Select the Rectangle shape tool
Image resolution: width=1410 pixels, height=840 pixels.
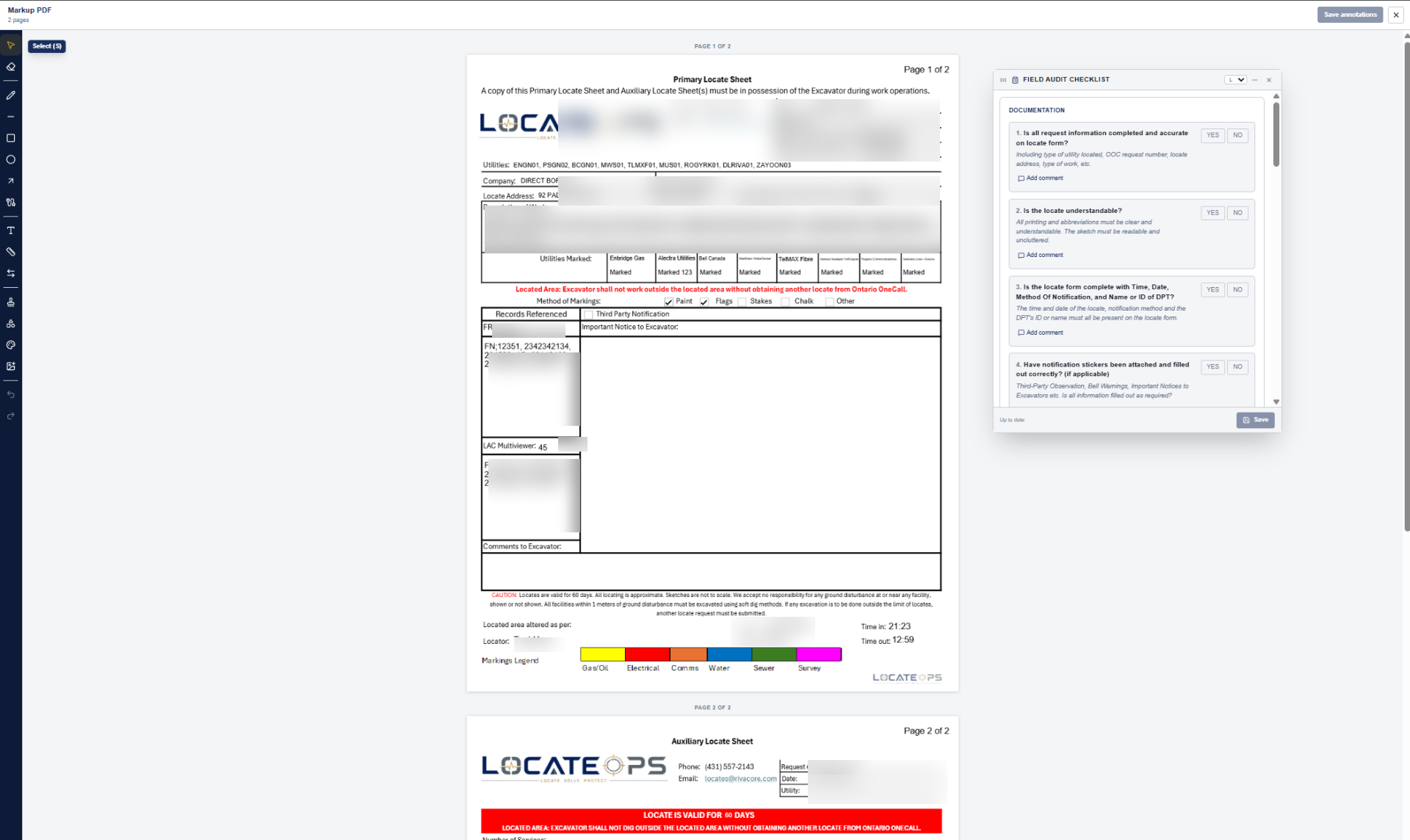click(x=10, y=138)
